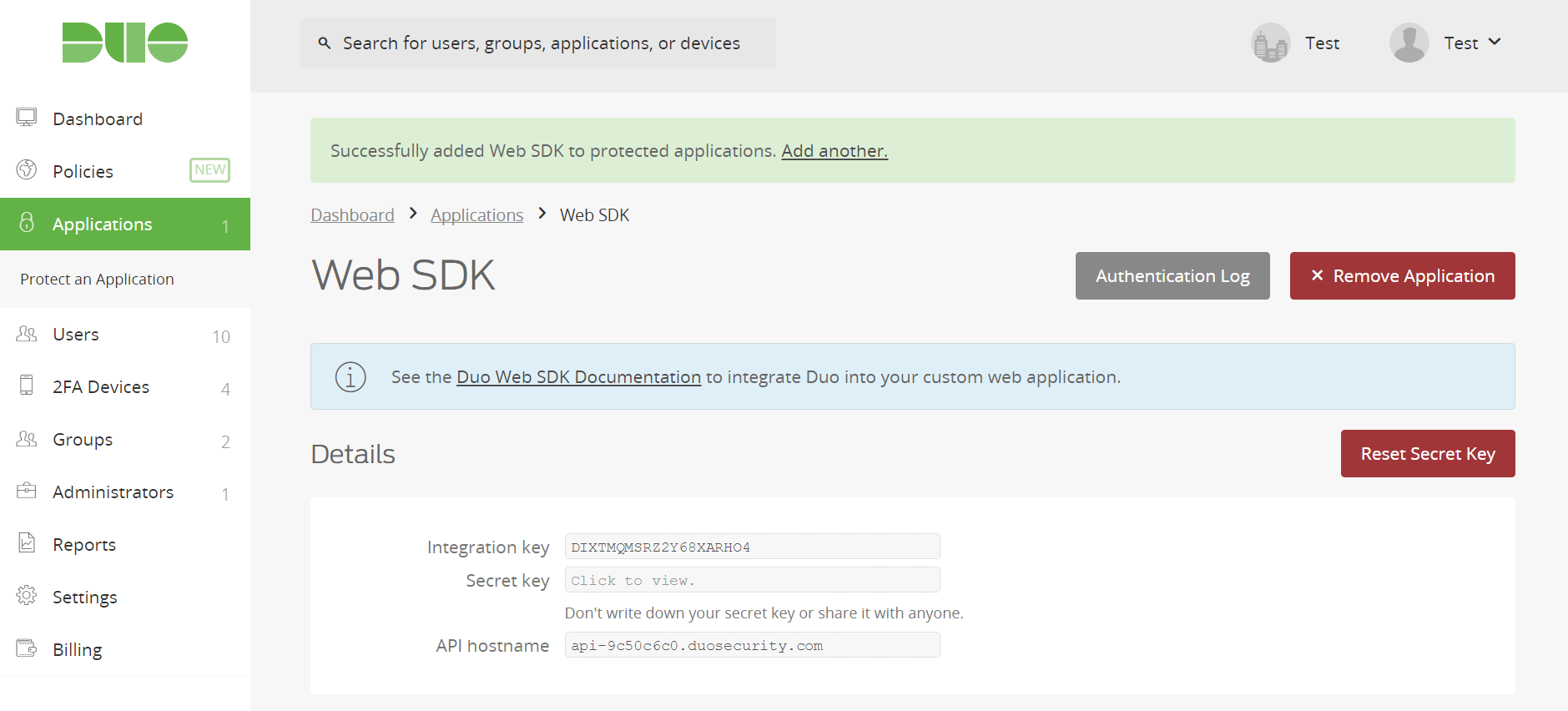Click the NEW badge next to Policies
The width and height of the screenshot is (1568, 711).
pos(209,170)
